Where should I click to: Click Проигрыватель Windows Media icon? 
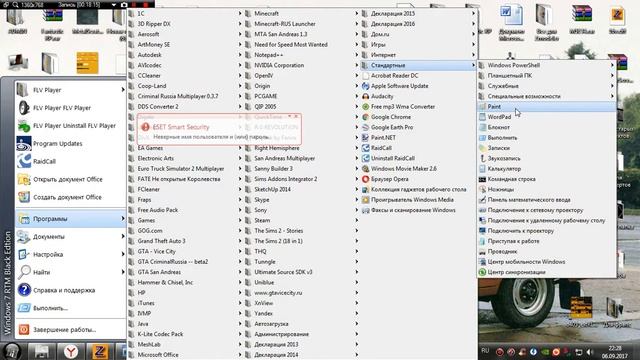tap(366, 200)
